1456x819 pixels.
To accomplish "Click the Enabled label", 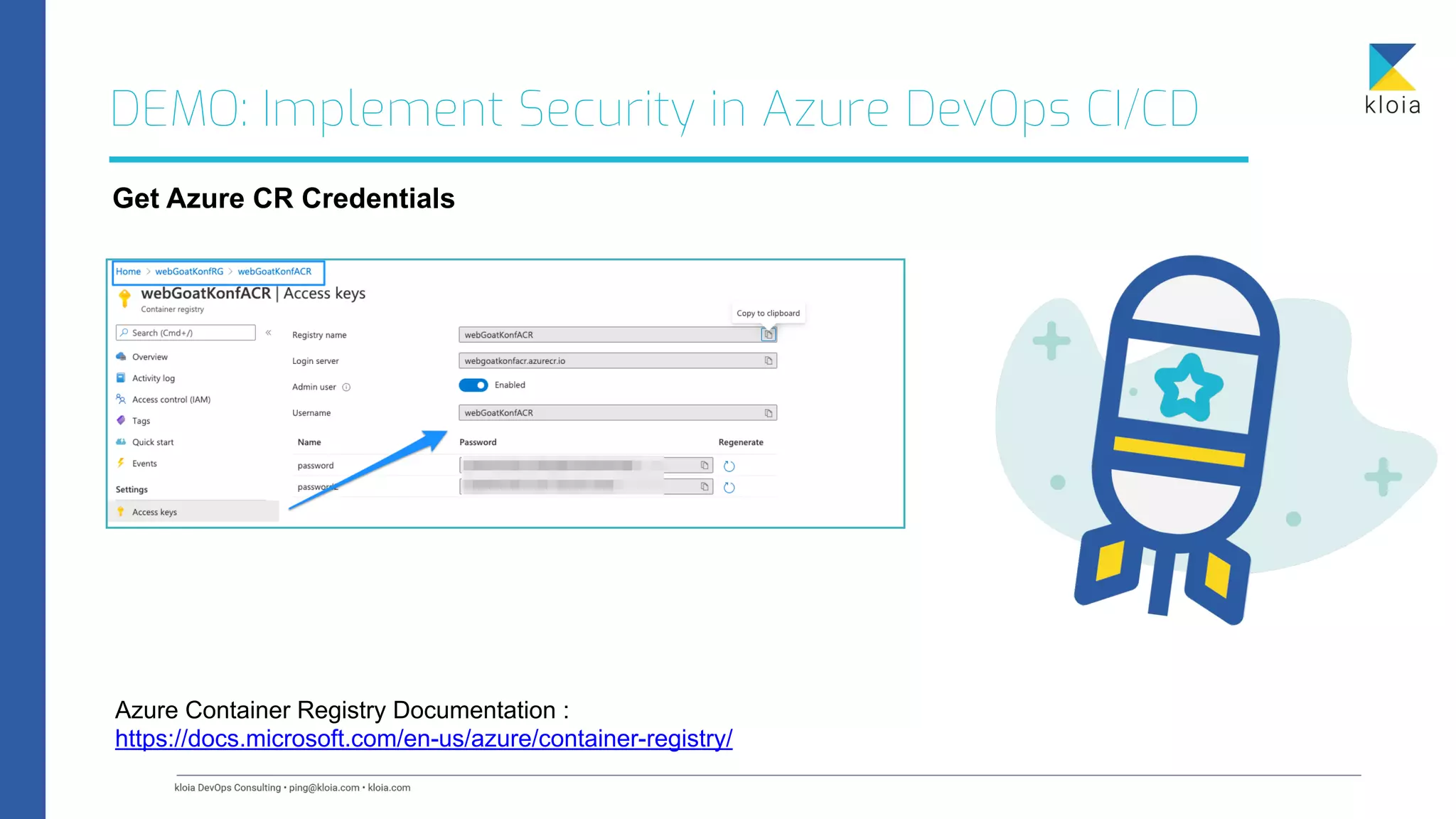I will [510, 385].
